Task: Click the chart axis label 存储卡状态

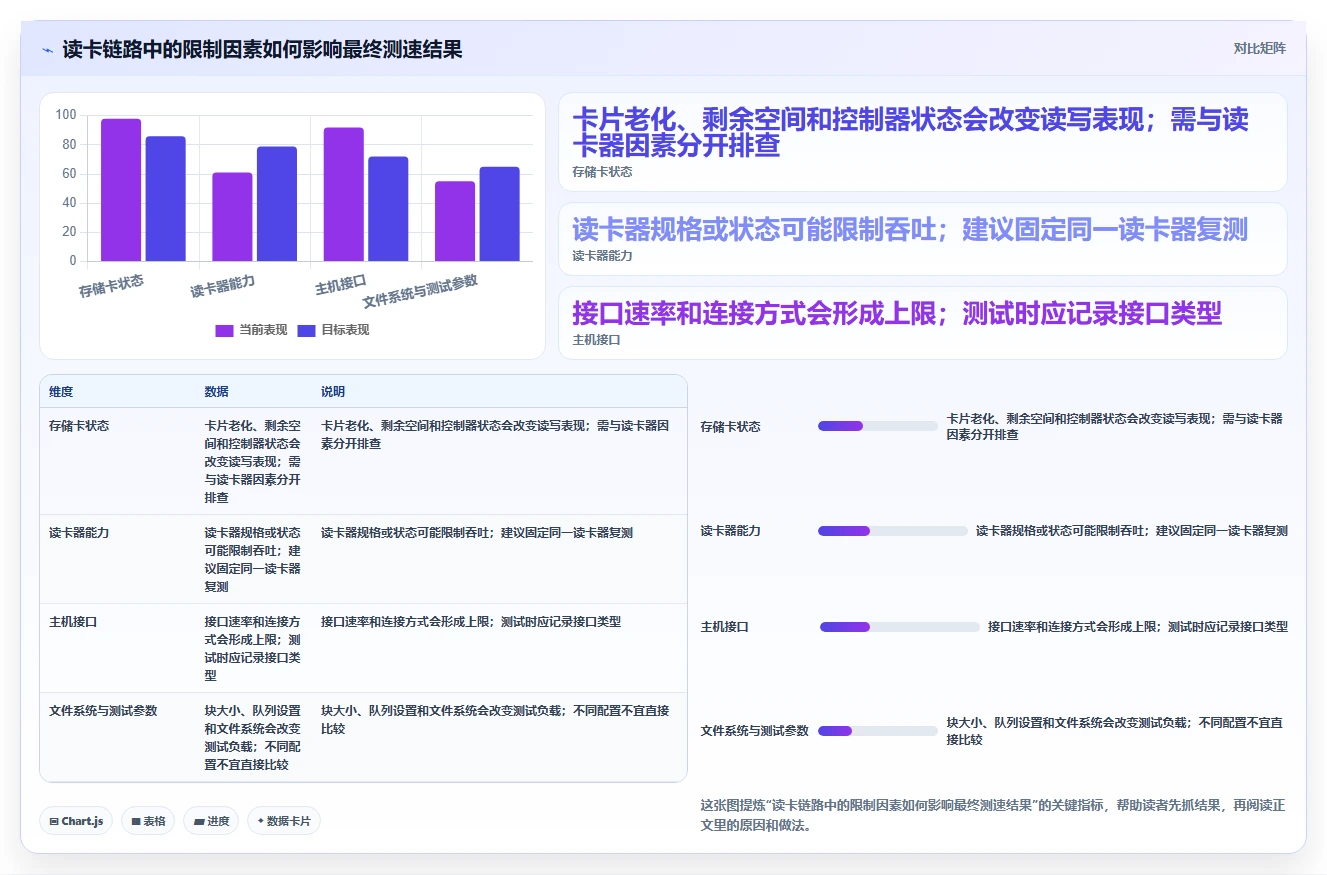Action: click(111, 287)
